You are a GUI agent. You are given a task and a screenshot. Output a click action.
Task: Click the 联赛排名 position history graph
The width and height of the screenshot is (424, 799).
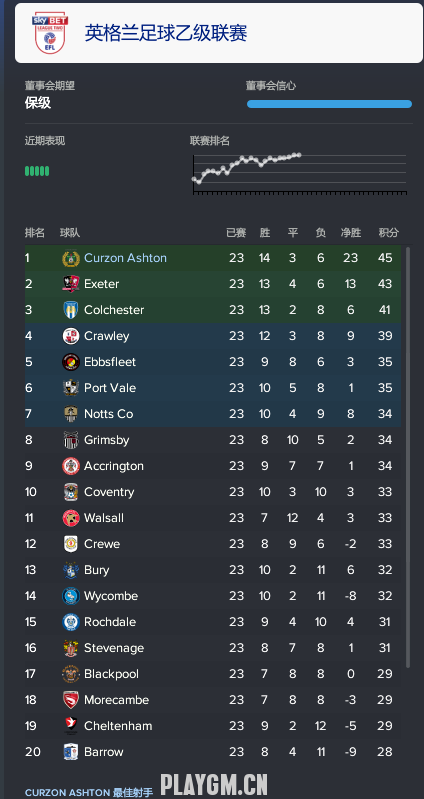(x=300, y=173)
